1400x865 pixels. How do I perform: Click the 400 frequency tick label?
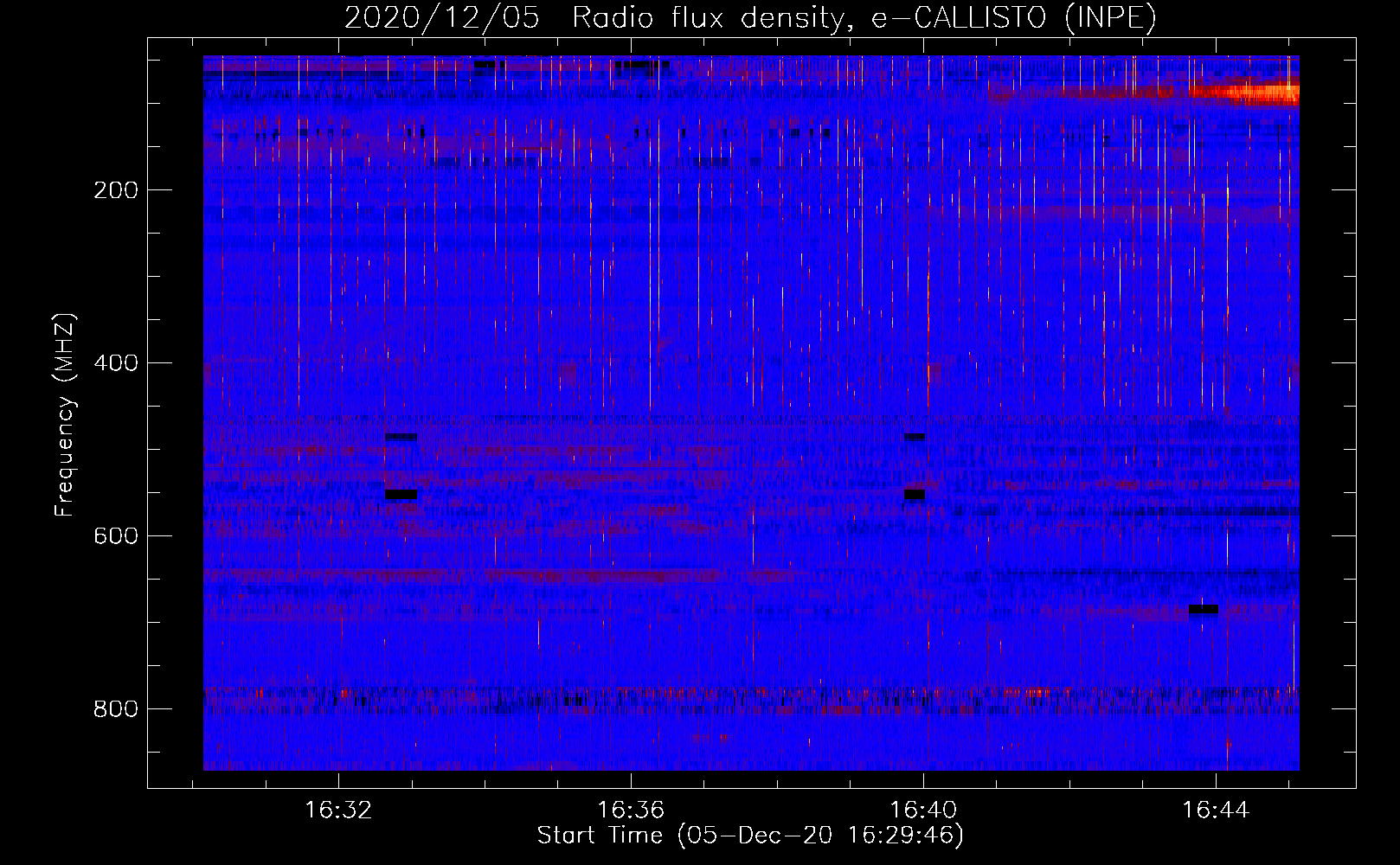click(116, 363)
